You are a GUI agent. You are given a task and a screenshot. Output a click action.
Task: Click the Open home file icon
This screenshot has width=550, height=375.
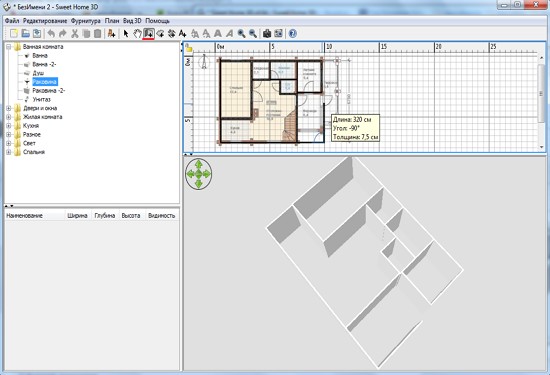click(x=26, y=34)
